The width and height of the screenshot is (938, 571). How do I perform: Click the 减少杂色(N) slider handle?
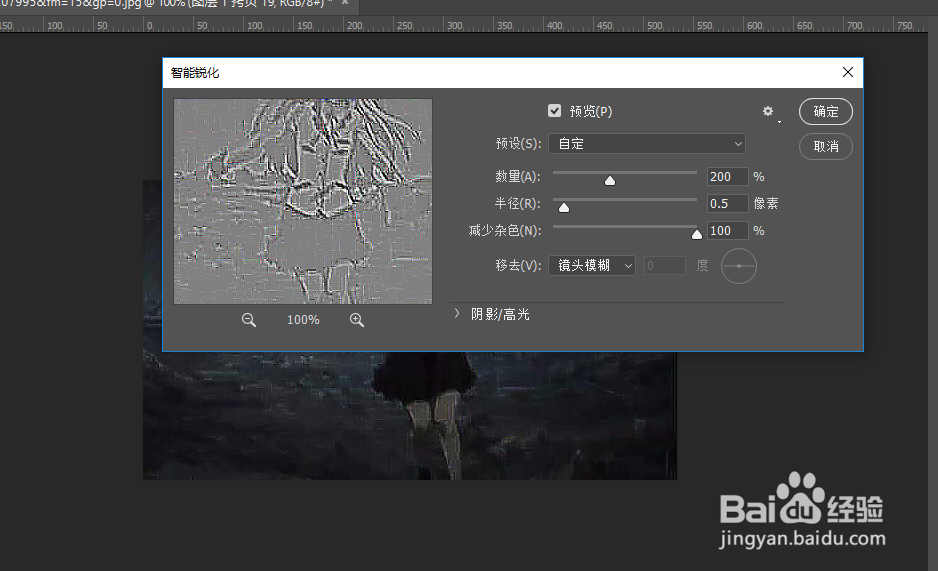696,234
